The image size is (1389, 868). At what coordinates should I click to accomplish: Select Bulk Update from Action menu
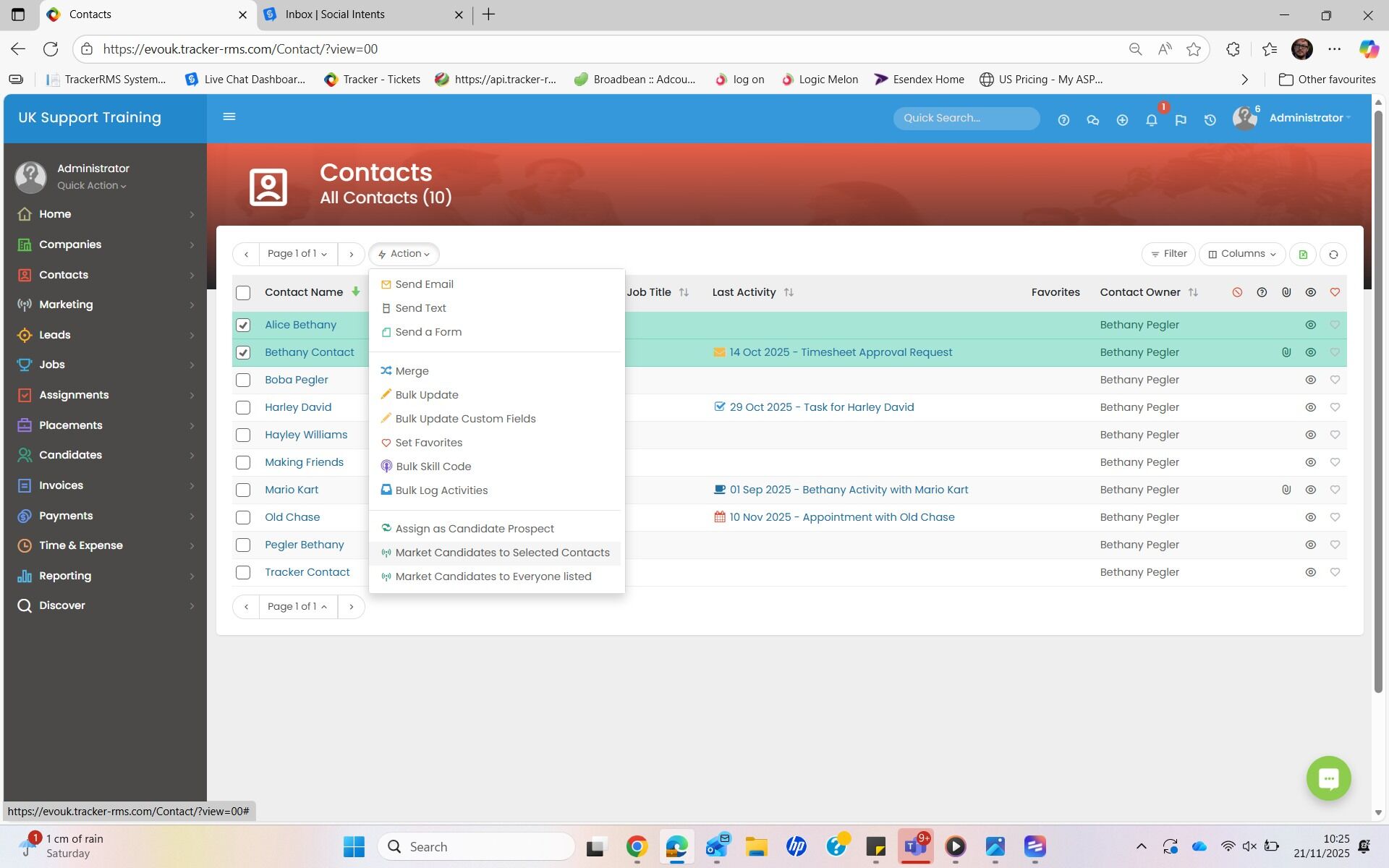(426, 395)
